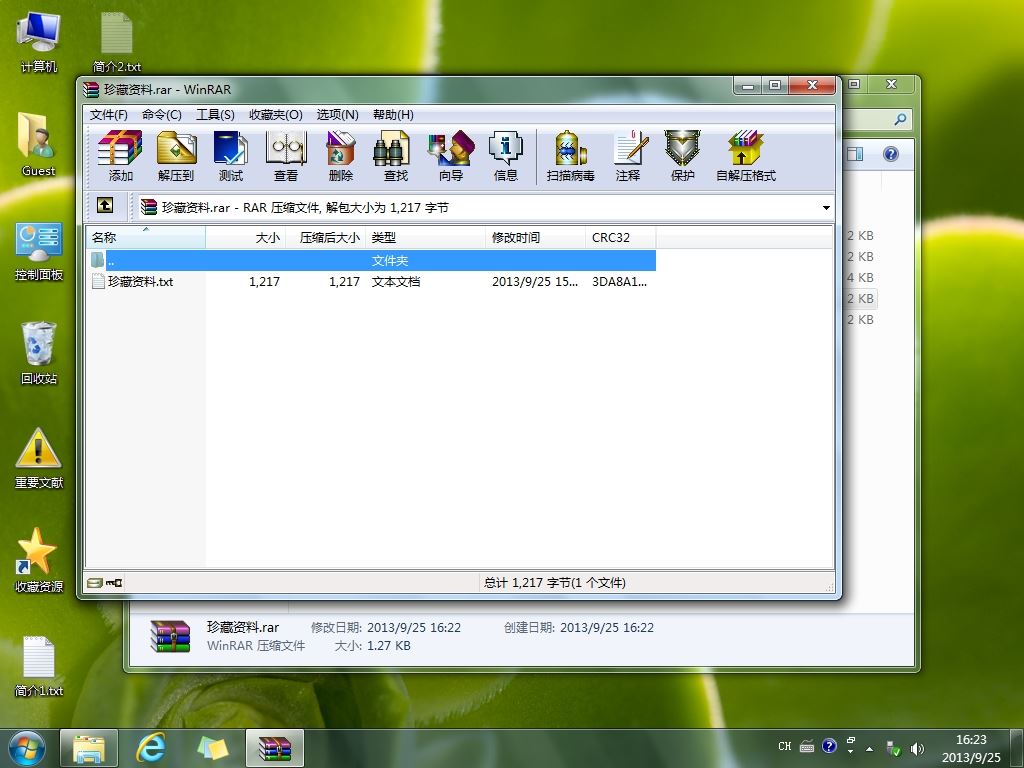Screen dimensions: 1024x768
Task: Launch Internet Explorer from taskbar
Action: pyautogui.click(x=150, y=748)
